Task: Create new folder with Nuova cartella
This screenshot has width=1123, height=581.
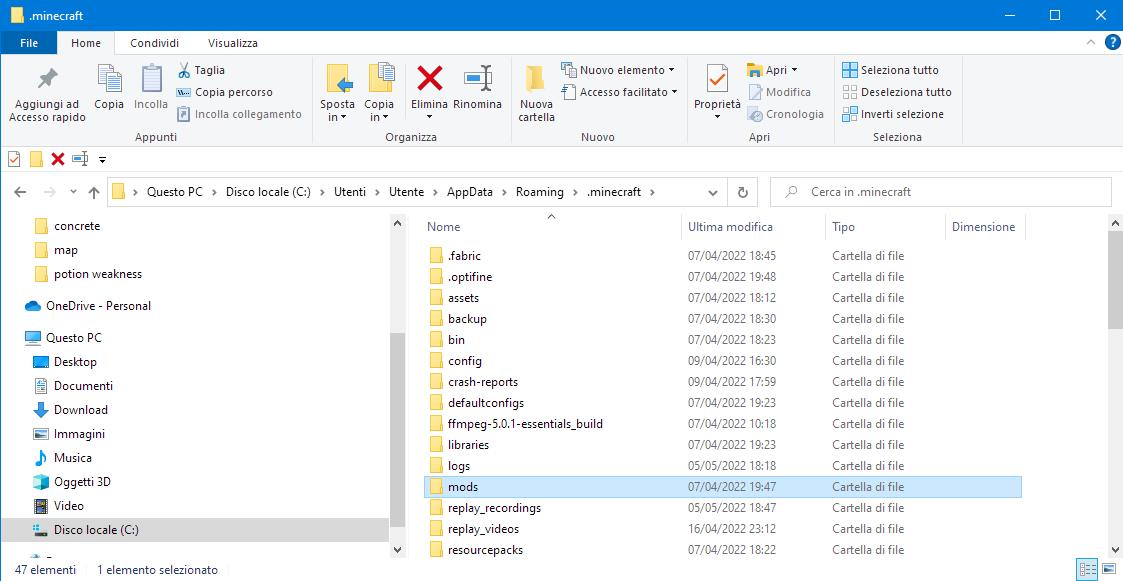Action: 536,94
